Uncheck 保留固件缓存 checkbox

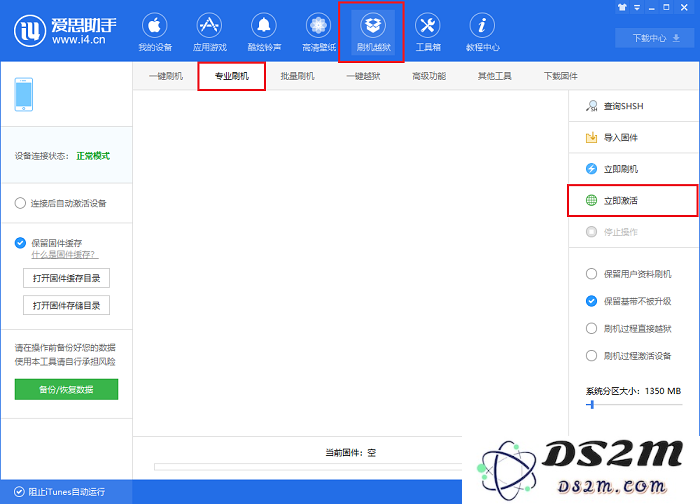click(x=20, y=243)
